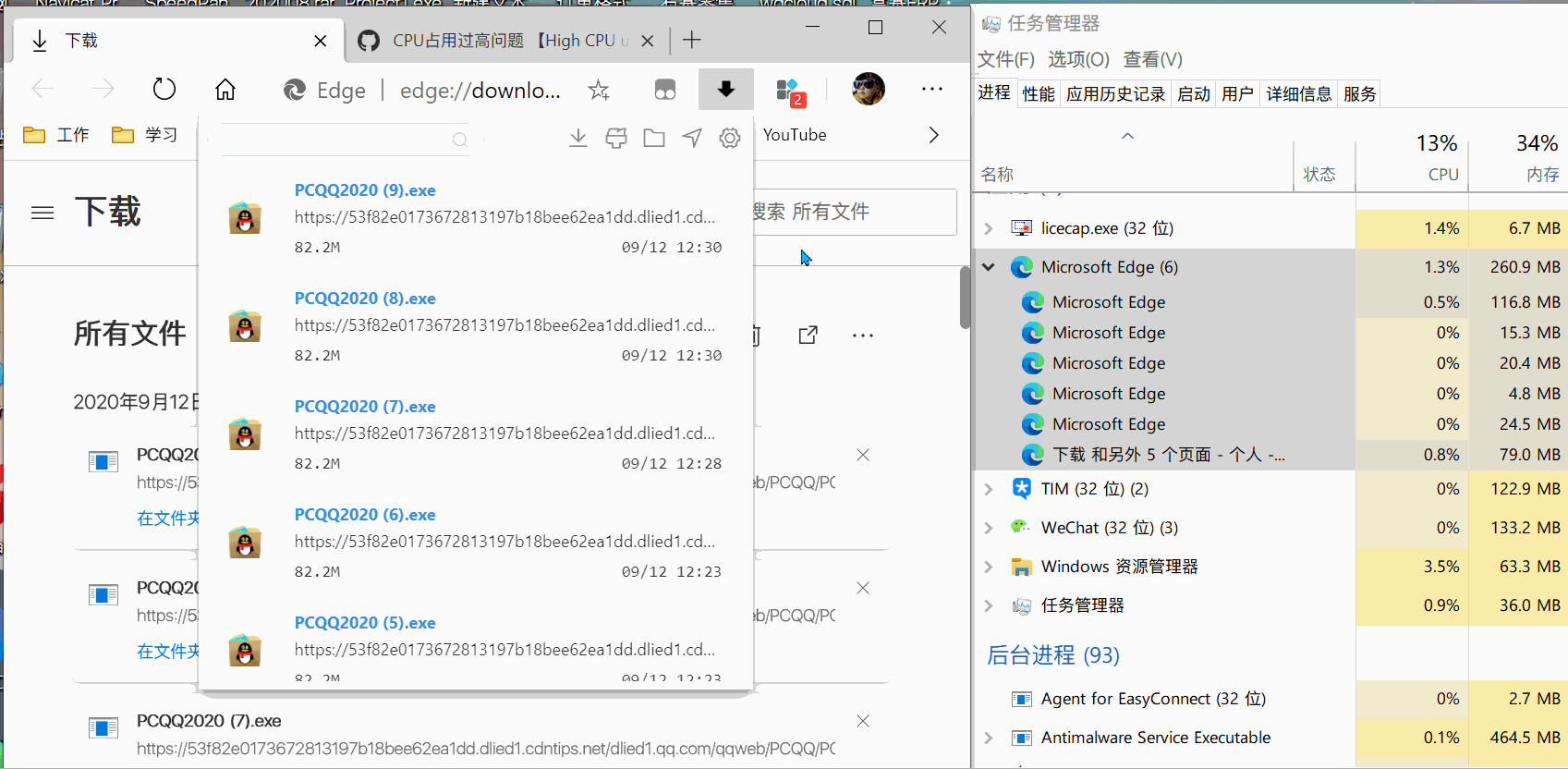The width and height of the screenshot is (1568, 769).
Task: Click the Edge refresh button
Action: [164, 90]
